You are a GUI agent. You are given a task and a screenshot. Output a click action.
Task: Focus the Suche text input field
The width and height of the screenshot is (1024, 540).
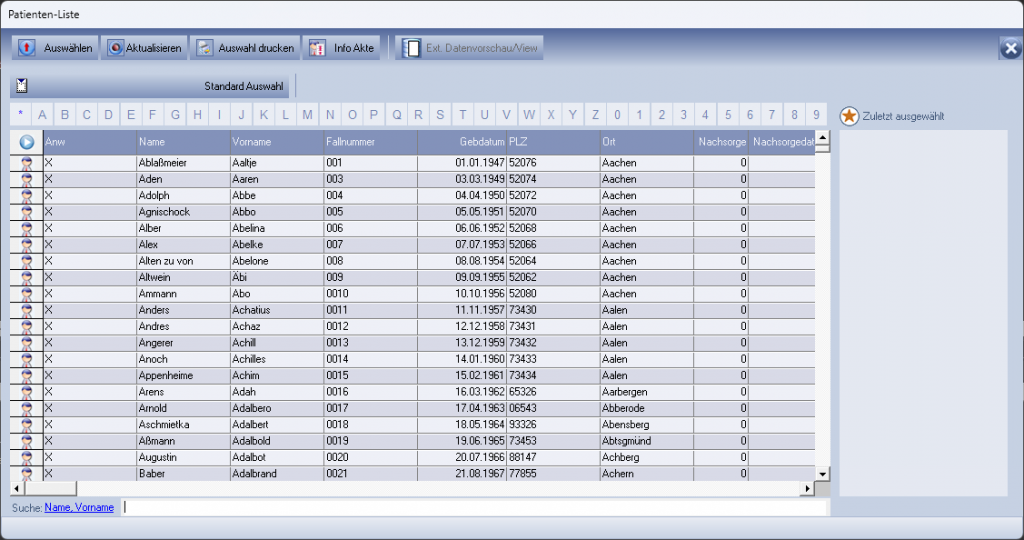(x=470, y=508)
